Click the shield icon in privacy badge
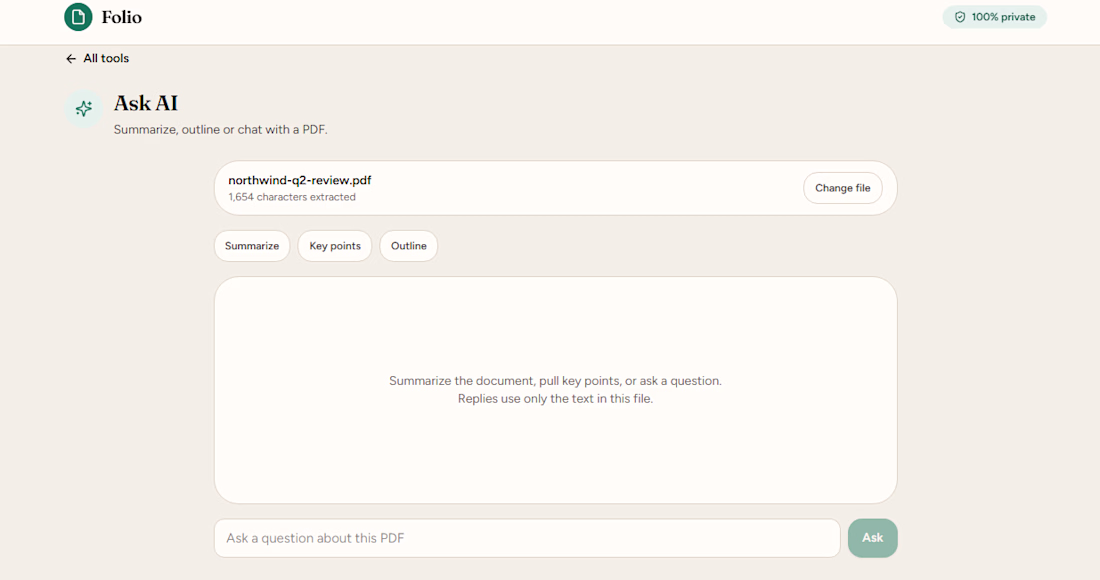 click(960, 17)
